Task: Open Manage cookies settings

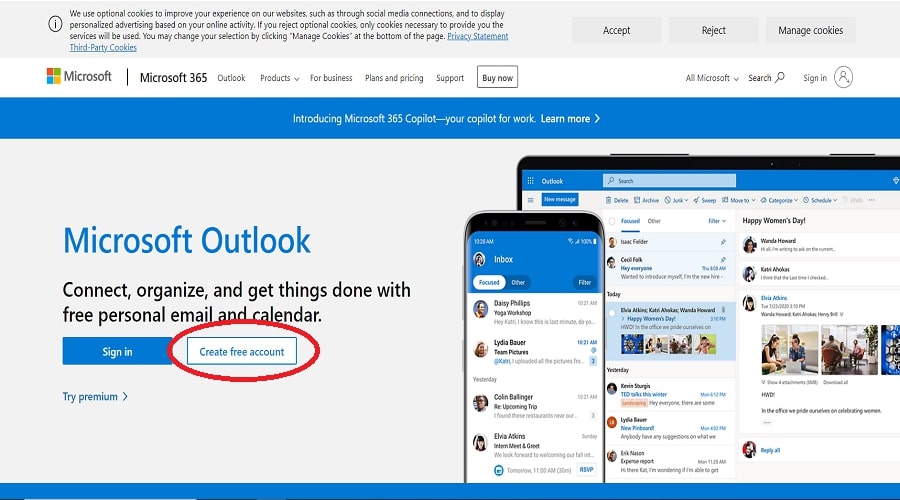Action: tap(810, 30)
